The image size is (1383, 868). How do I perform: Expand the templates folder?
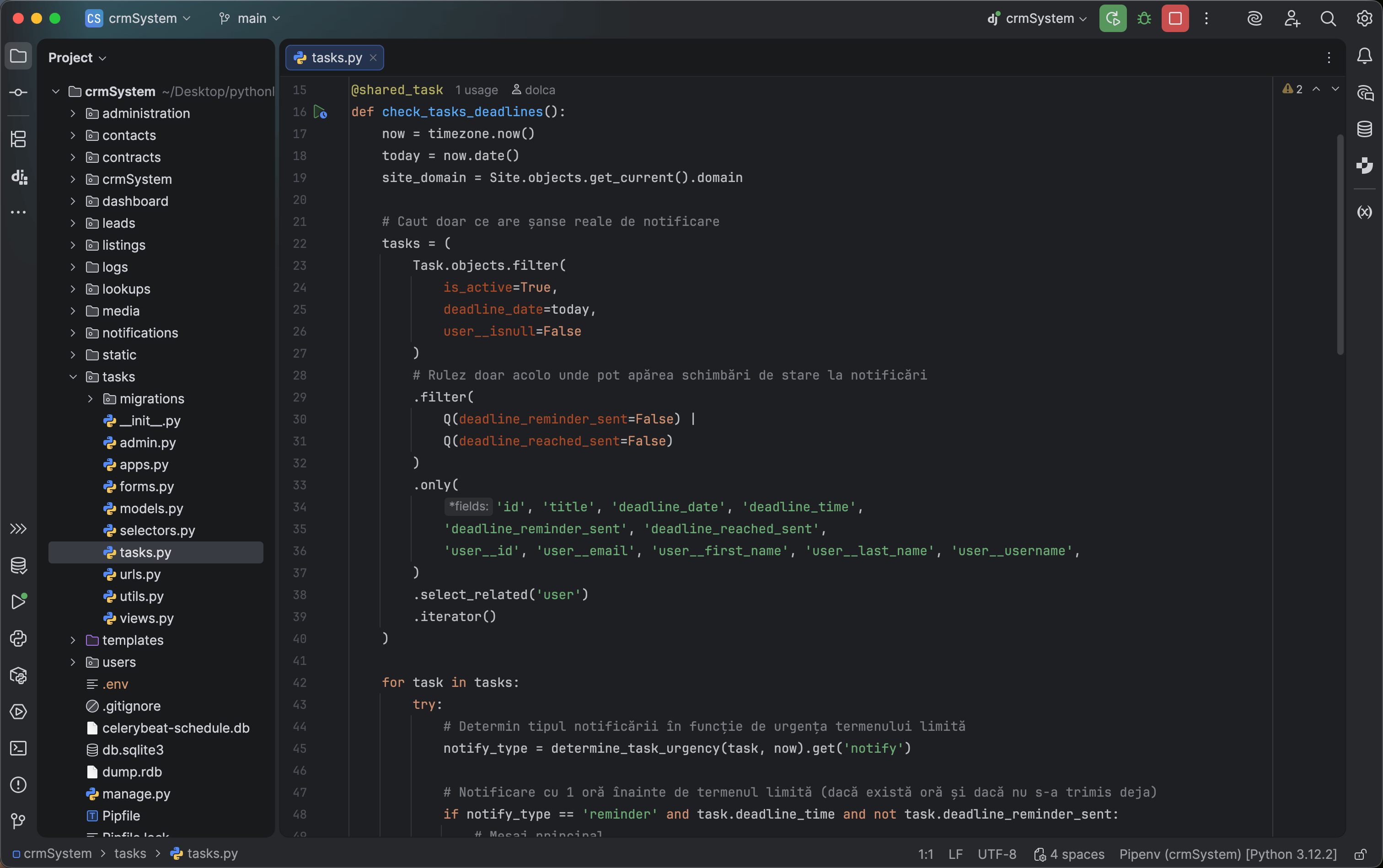coord(73,640)
